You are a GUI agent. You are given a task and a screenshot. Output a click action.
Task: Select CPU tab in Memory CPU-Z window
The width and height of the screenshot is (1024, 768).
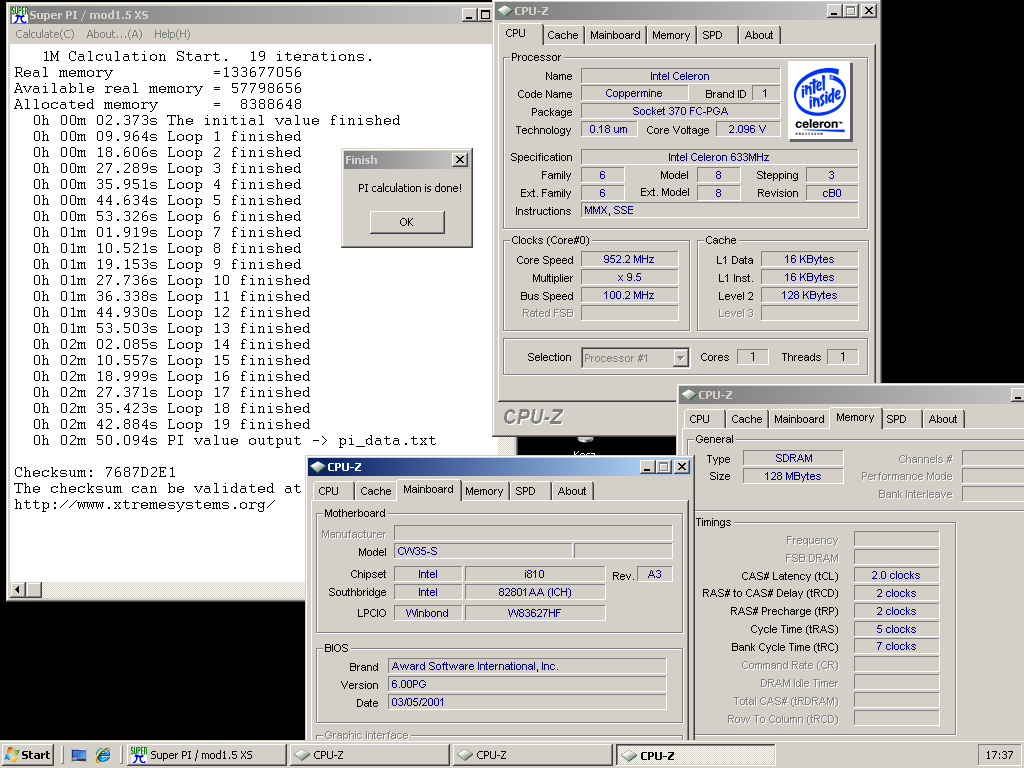pos(699,419)
